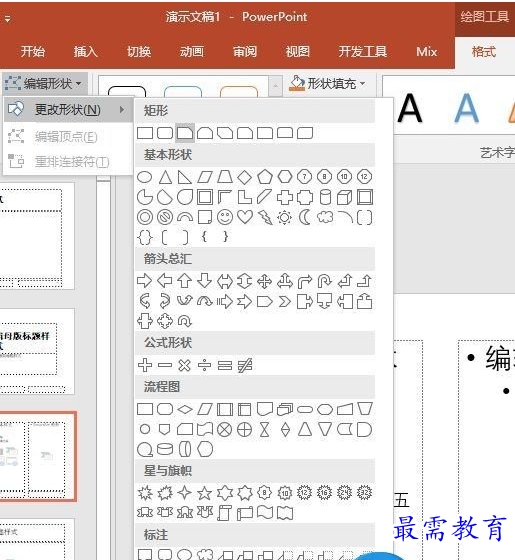Choose the not-equal sign equation shape
Viewport: 515px width, 560px height.
(245, 365)
